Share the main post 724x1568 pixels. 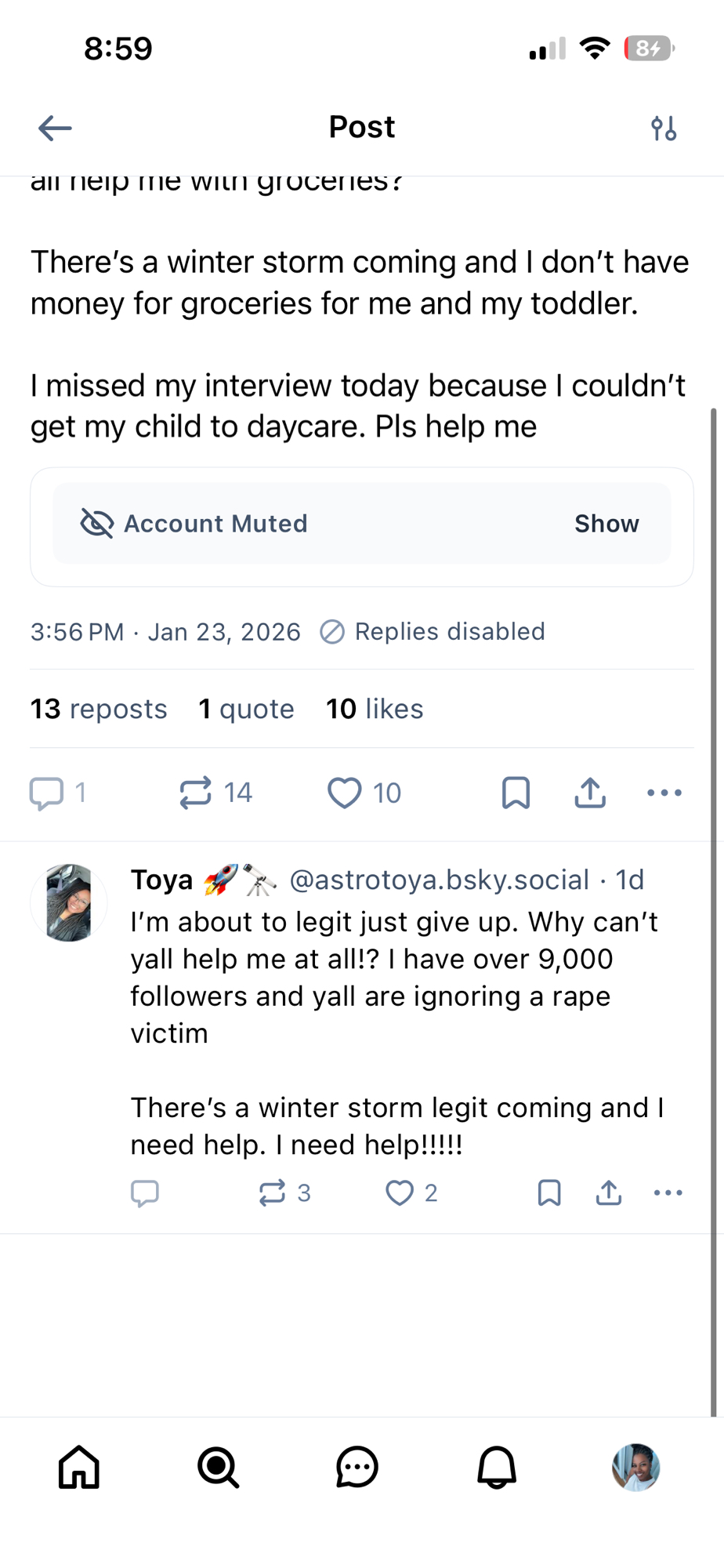590,793
